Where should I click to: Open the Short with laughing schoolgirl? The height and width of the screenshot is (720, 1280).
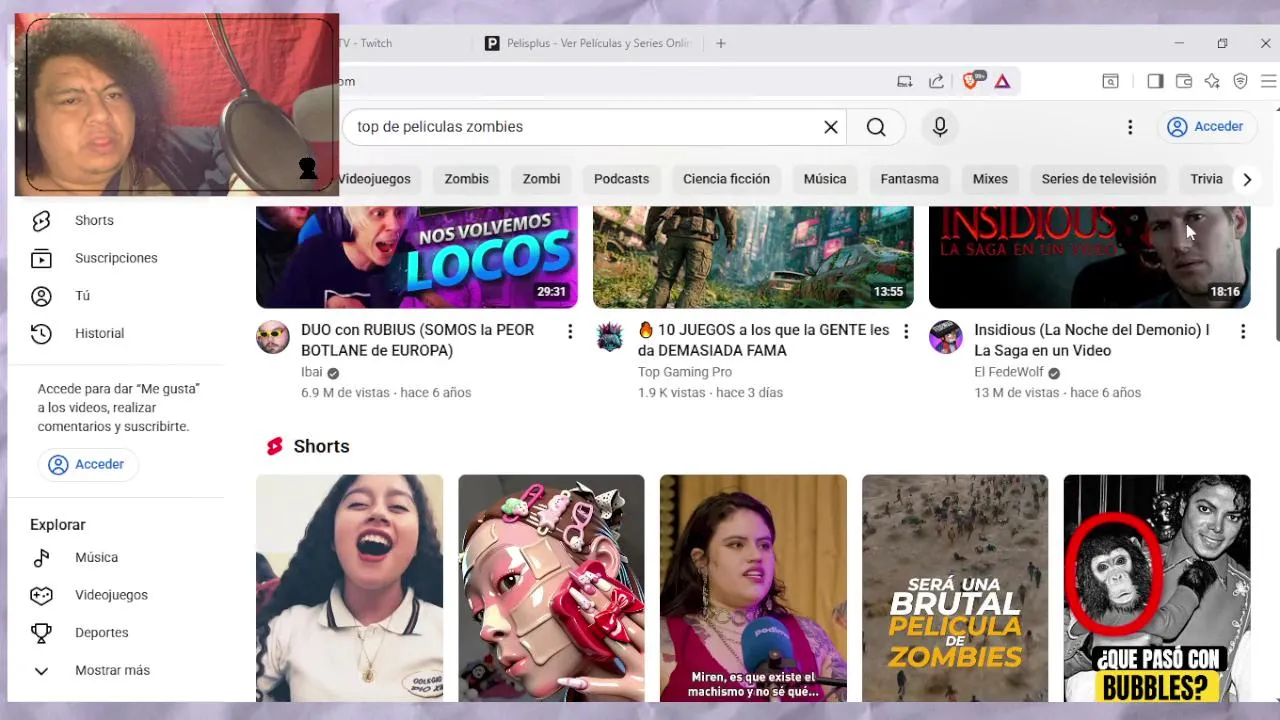coord(349,588)
